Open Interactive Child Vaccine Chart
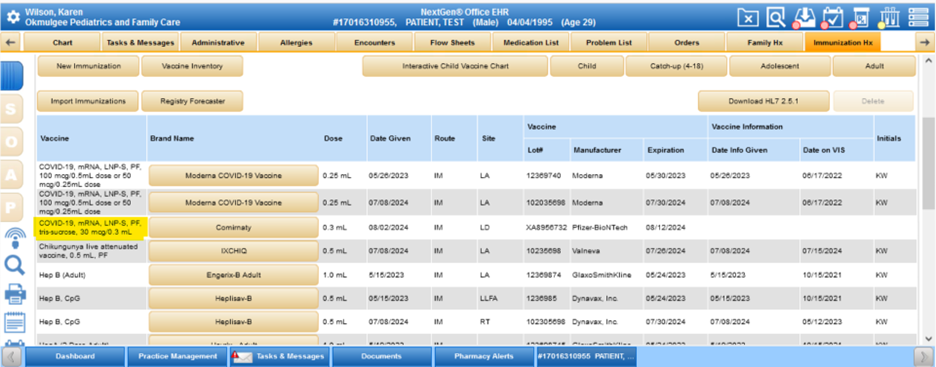 tap(455, 66)
